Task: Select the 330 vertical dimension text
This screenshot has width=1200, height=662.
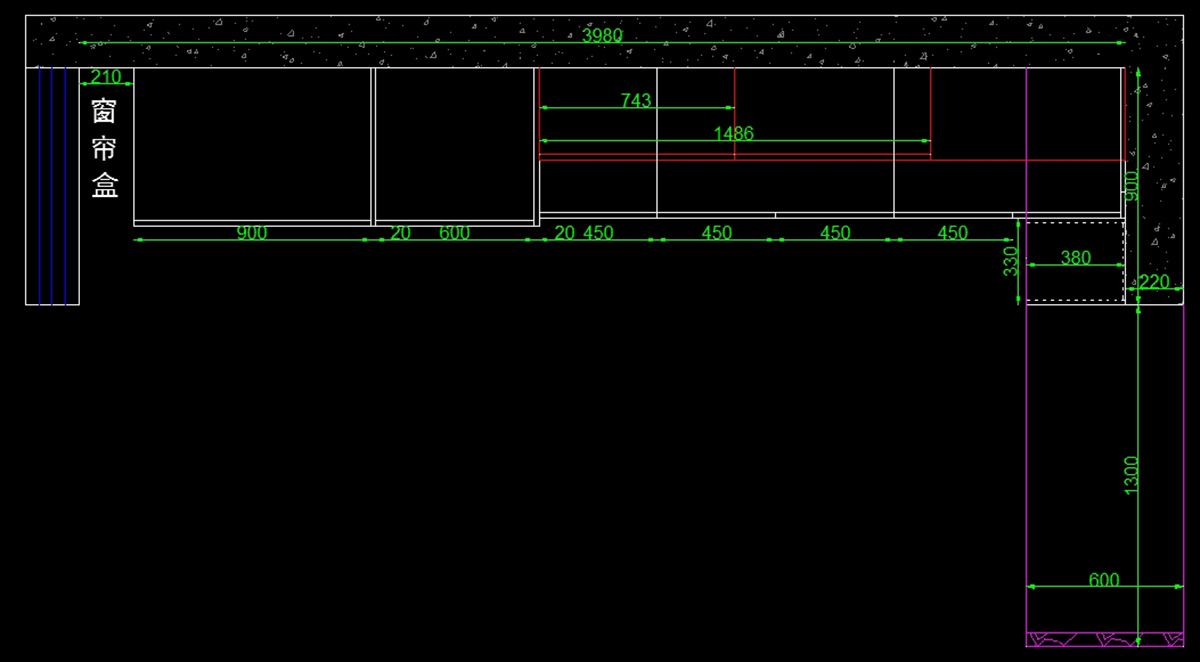Action: (x=1010, y=262)
